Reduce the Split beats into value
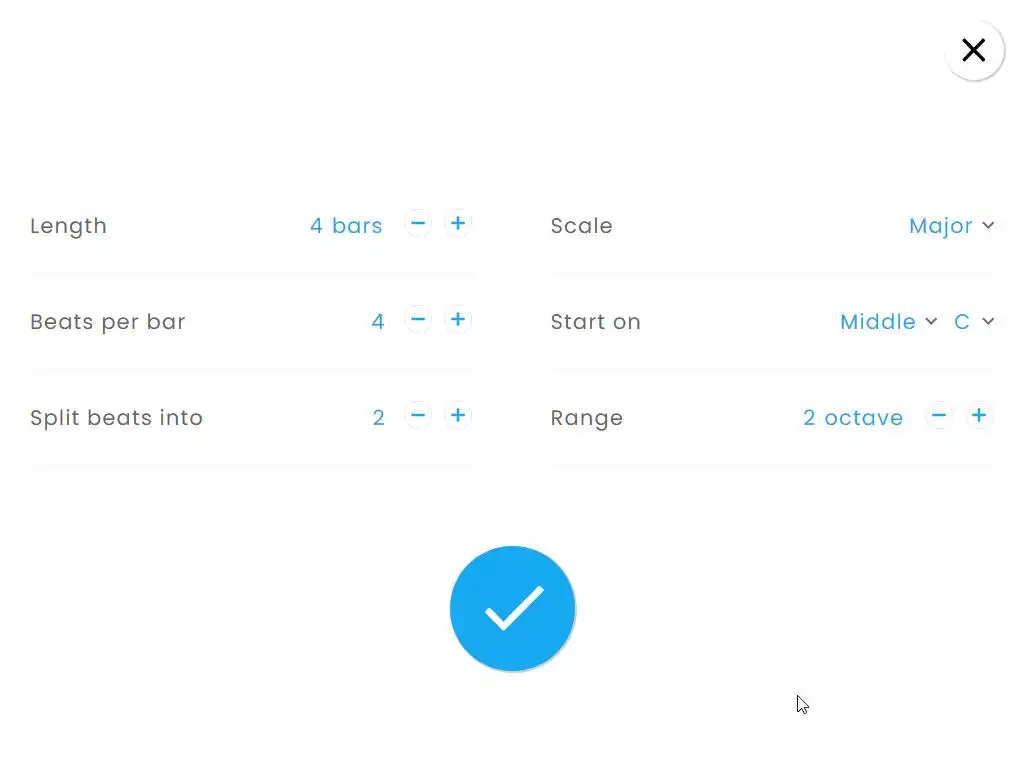The image size is (1024, 768). 418,416
